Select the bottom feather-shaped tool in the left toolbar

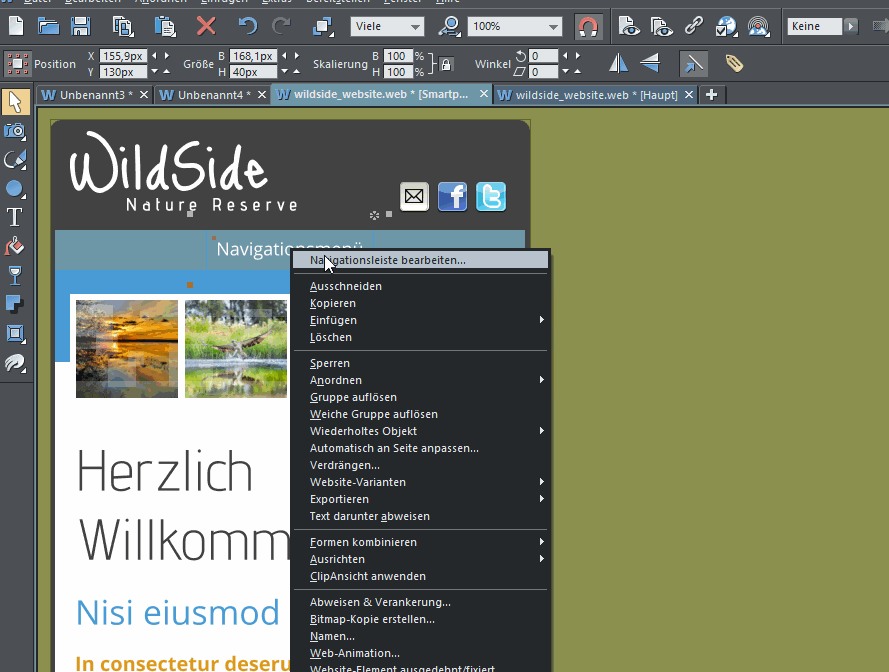click(15, 363)
